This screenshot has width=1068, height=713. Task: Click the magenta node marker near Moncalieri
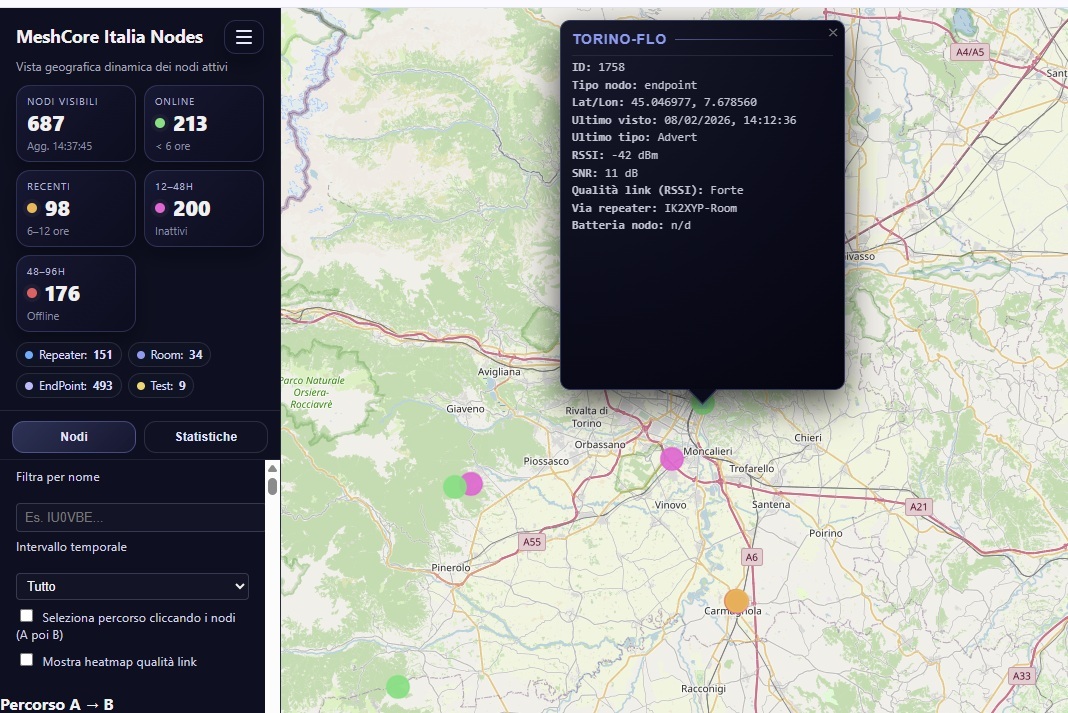tap(672, 458)
